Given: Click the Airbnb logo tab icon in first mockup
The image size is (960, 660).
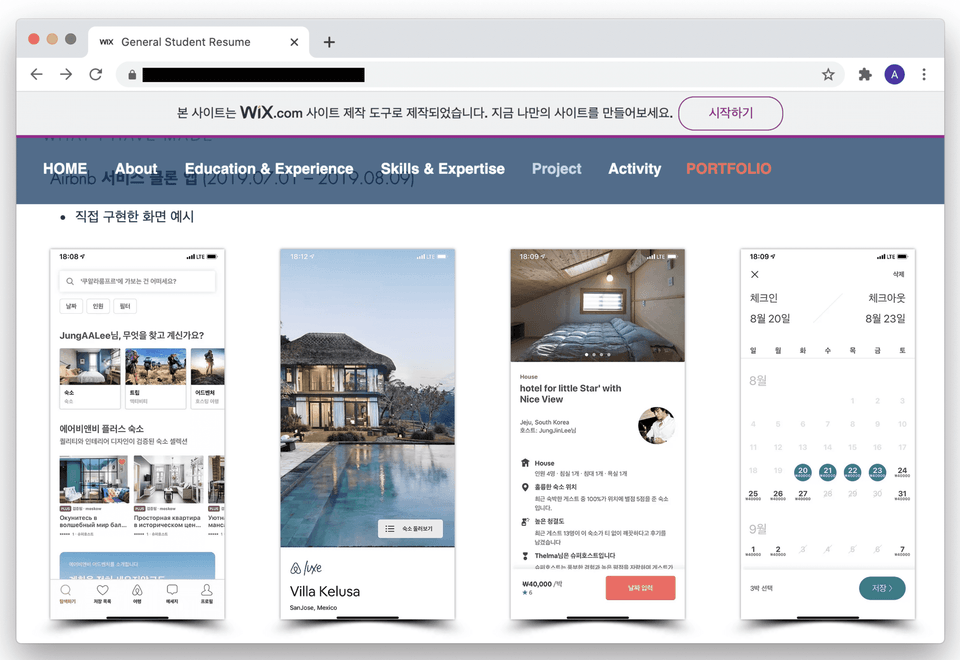Looking at the screenshot, I should [x=137, y=590].
